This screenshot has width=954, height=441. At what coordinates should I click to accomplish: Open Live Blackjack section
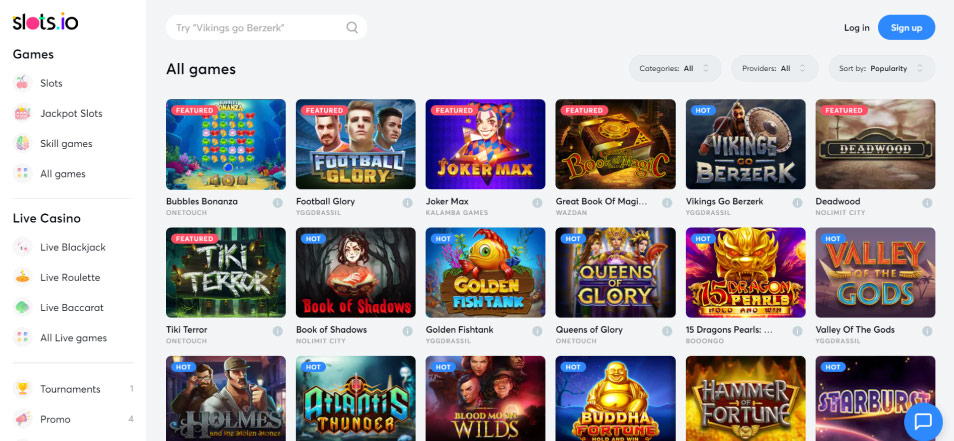[73, 247]
